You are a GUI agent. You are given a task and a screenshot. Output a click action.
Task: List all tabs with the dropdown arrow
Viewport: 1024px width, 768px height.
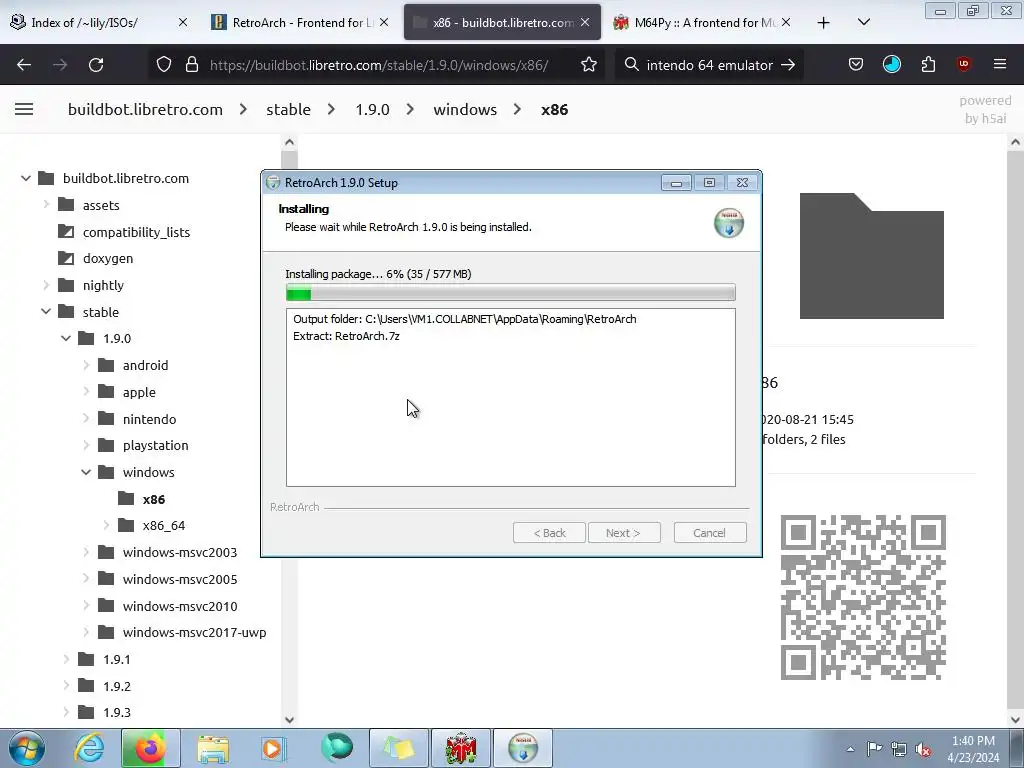coord(863,23)
